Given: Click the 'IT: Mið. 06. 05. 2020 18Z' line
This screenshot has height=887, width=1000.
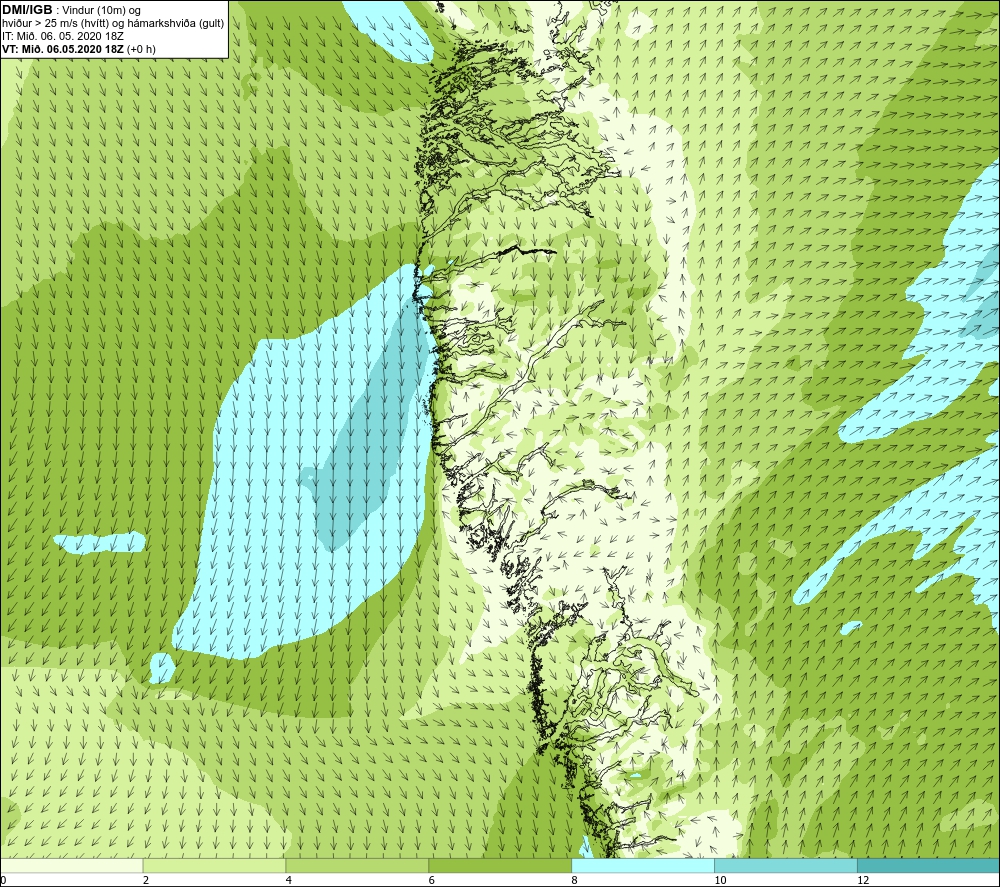Looking at the screenshot, I should pyautogui.click(x=62, y=36).
